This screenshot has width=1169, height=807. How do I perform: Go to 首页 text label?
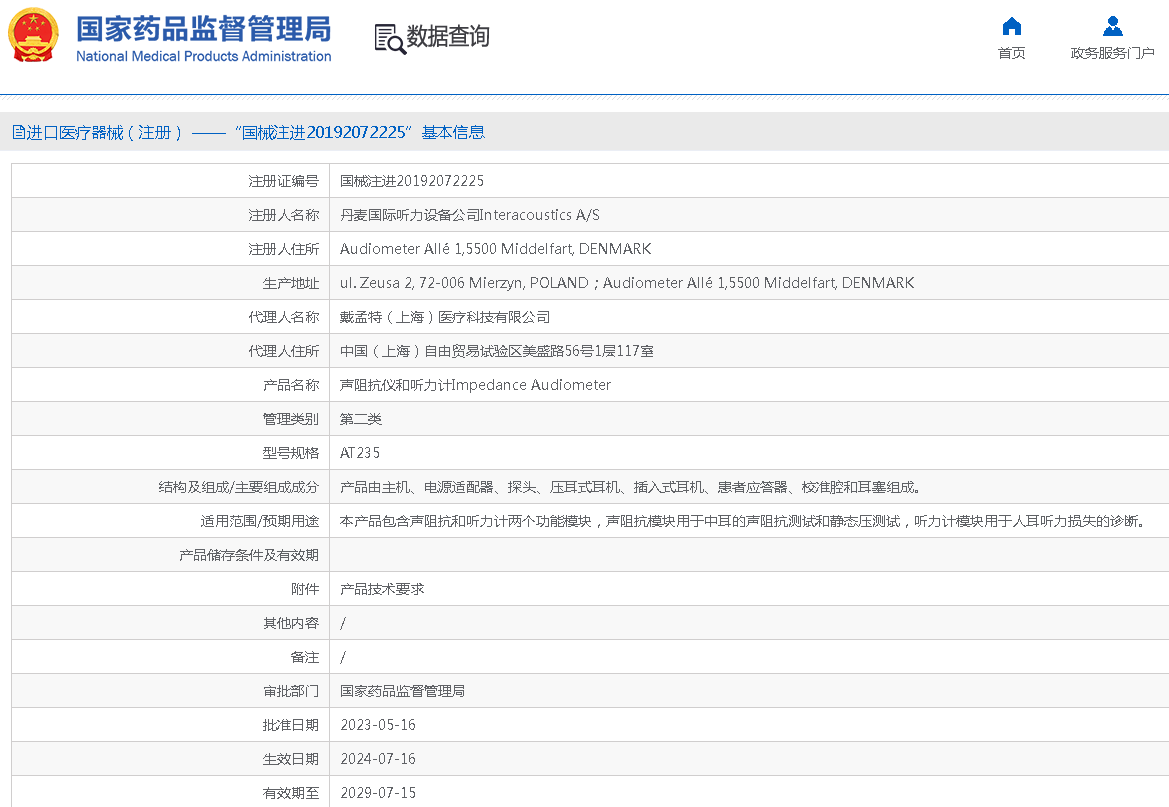click(x=1011, y=53)
